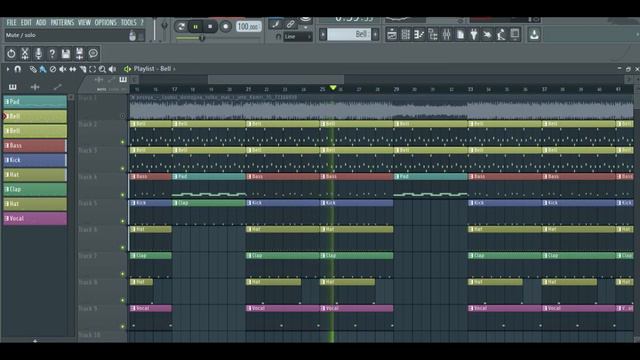Stop playback with the stop button
The height and width of the screenshot is (360, 640).
(x=210, y=27)
